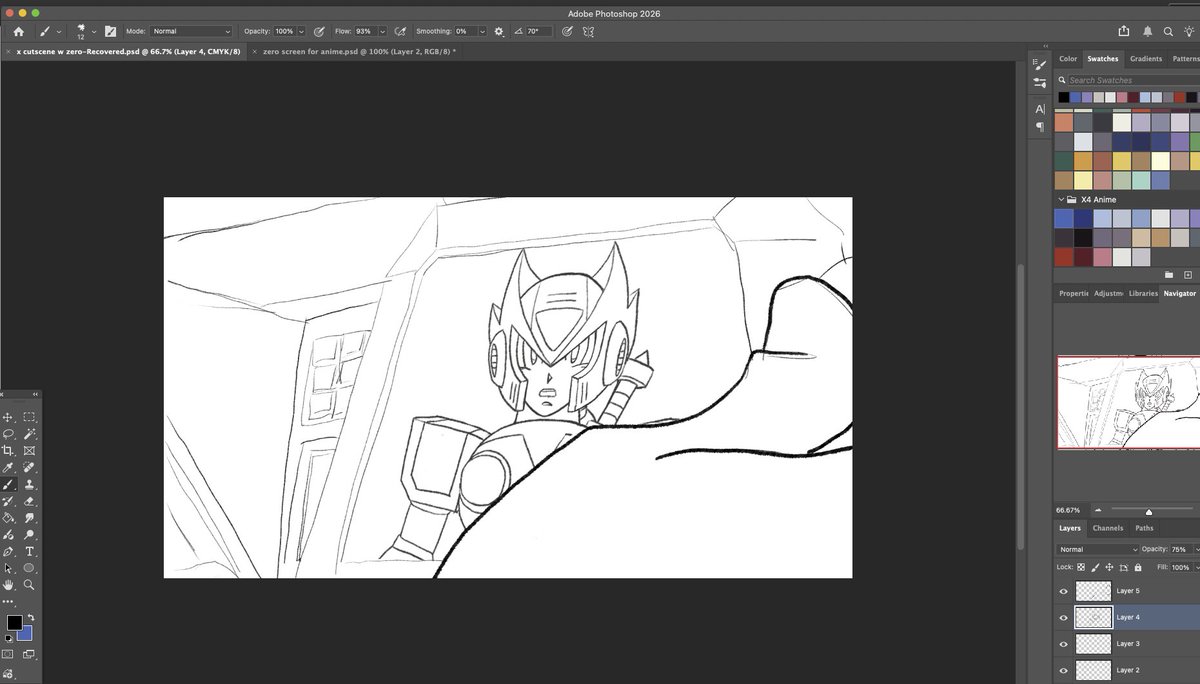Select the Spot Healing Brush tool
Image resolution: width=1200 pixels, height=684 pixels.
(x=29, y=467)
